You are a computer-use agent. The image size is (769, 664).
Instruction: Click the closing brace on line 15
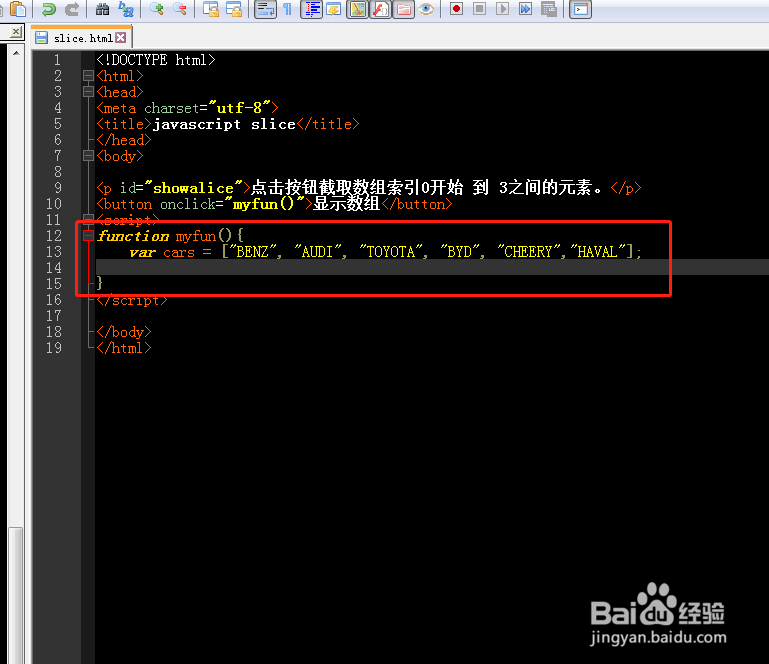pyautogui.click(x=100, y=283)
